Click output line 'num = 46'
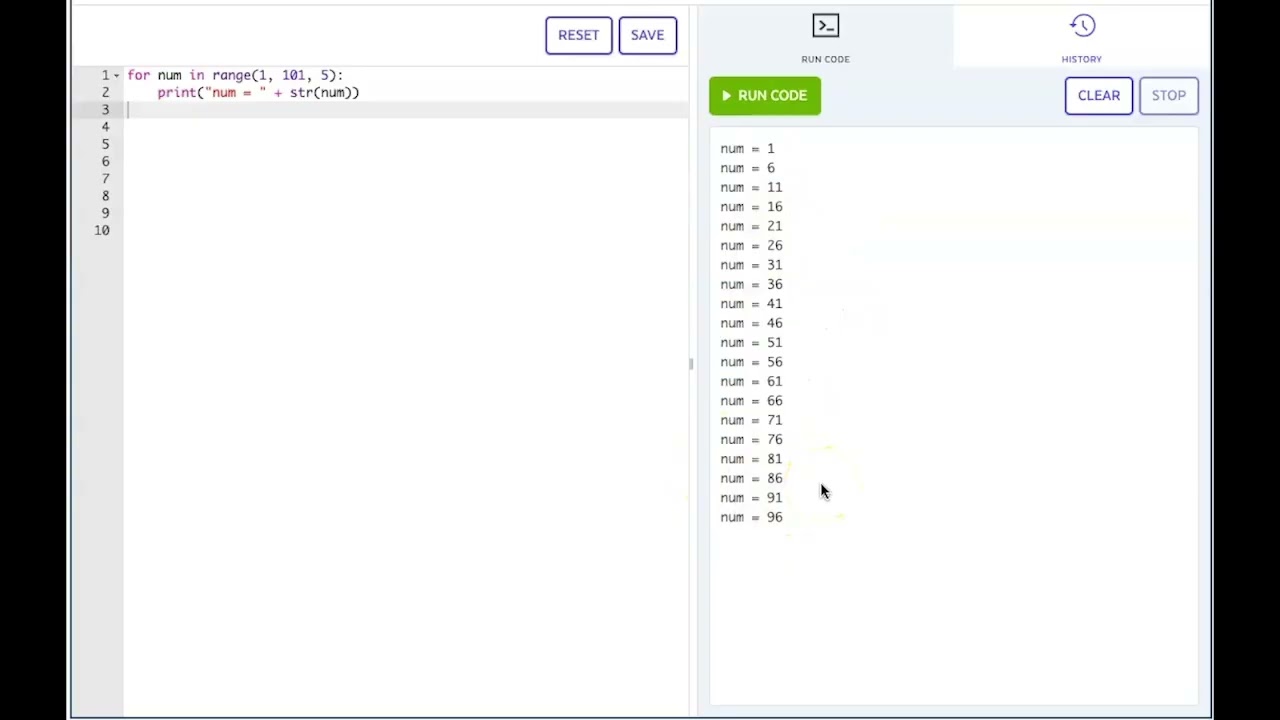Viewport: 1280px width, 720px height. point(751,323)
